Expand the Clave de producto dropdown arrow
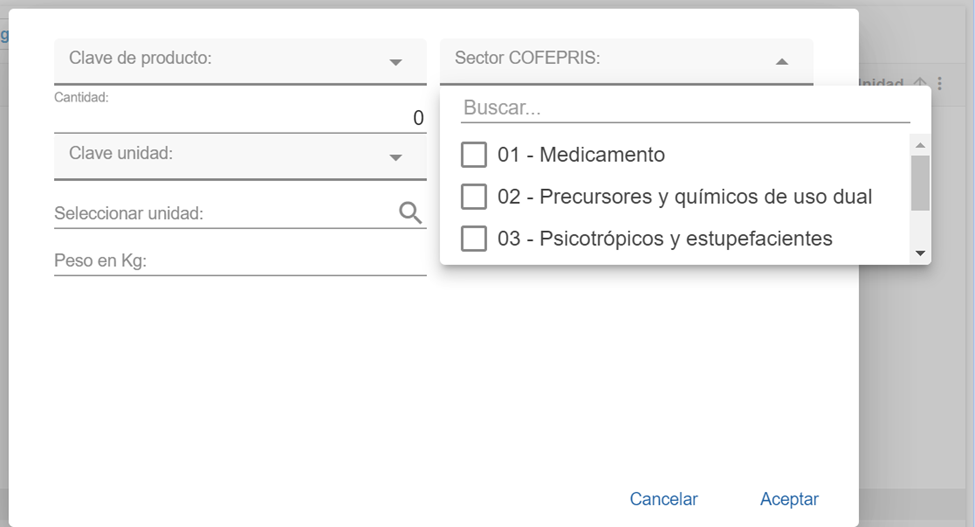The image size is (975, 527). coord(395,62)
